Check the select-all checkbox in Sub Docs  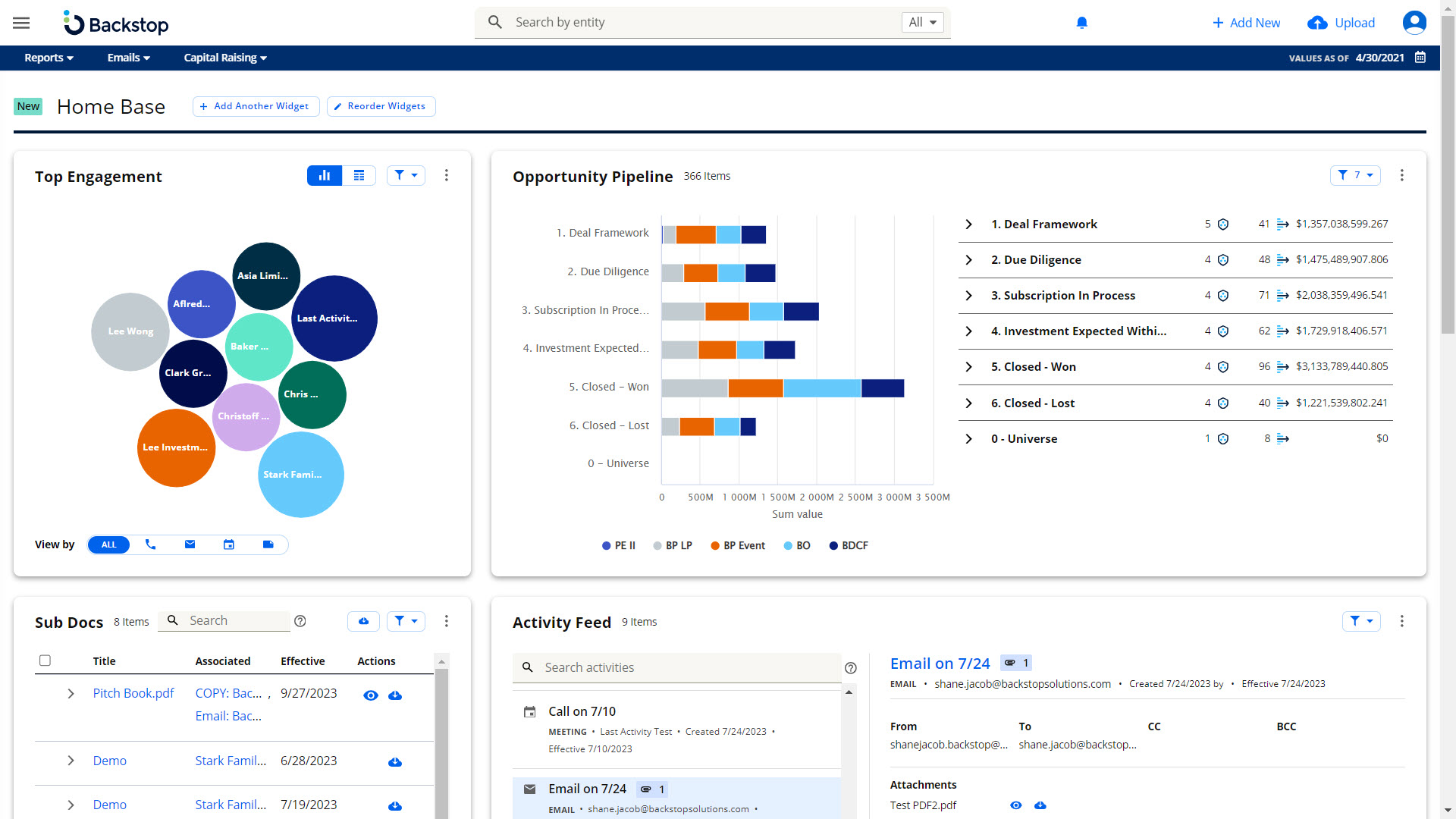pos(45,661)
